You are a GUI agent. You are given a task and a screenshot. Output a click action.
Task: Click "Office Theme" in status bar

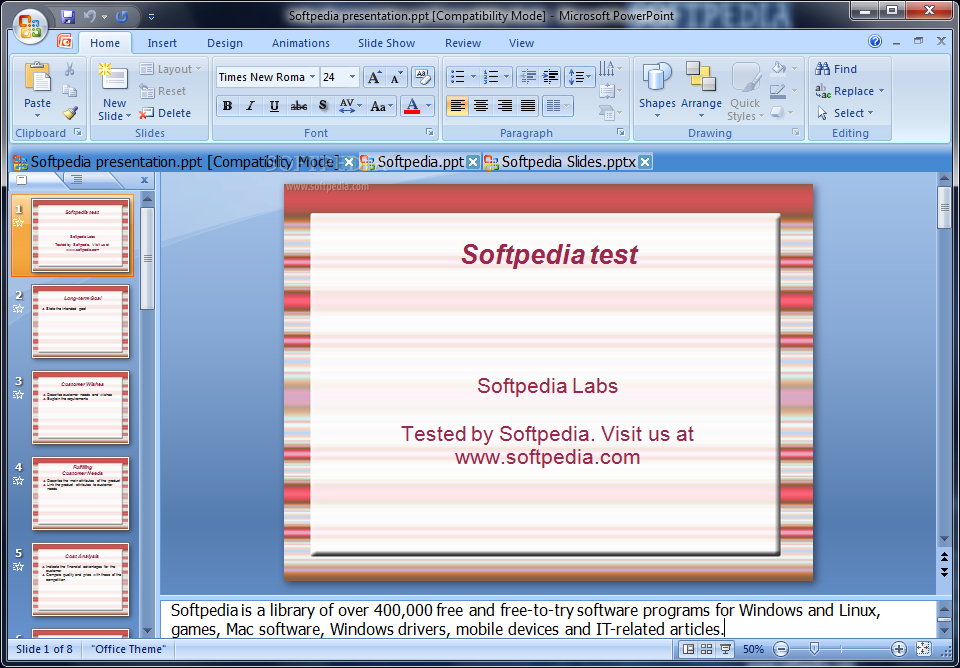pyautogui.click(x=129, y=649)
